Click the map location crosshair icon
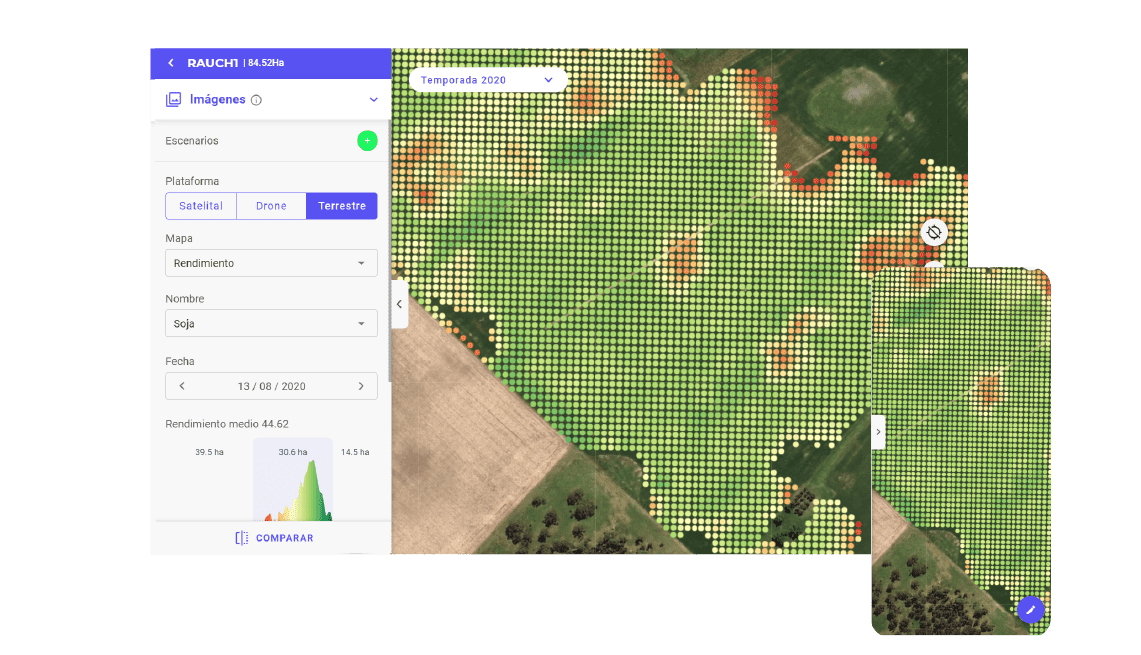1141x655 pixels. (x=934, y=233)
